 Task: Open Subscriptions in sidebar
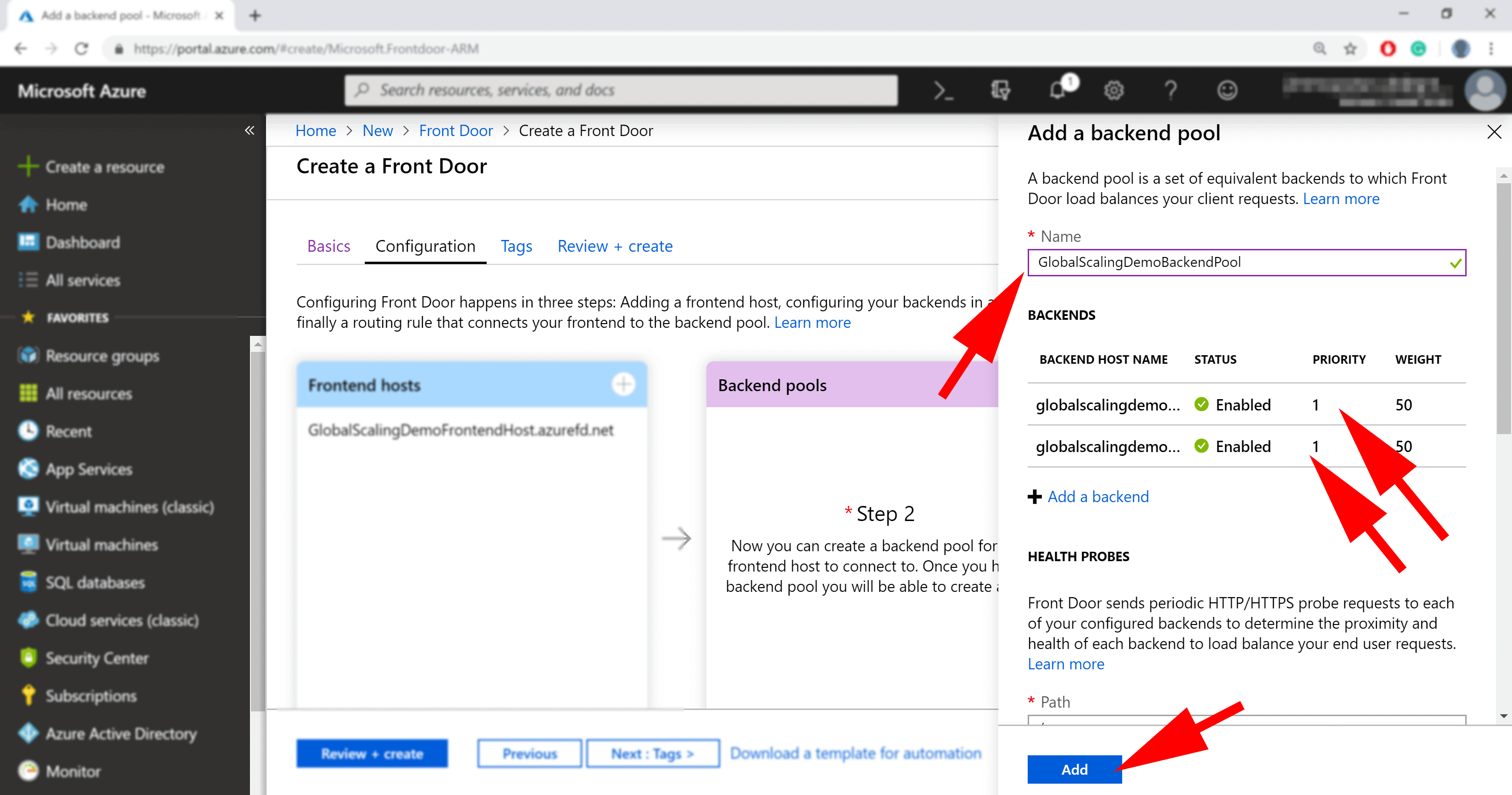coord(91,696)
